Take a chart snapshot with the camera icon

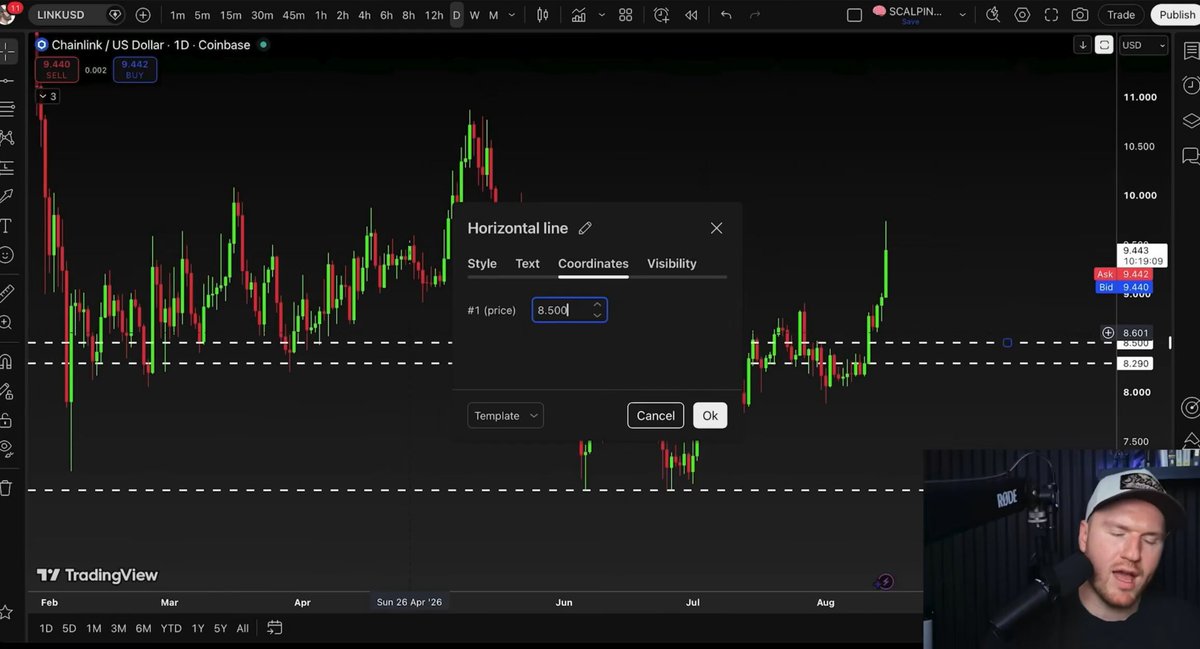point(1080,15)
